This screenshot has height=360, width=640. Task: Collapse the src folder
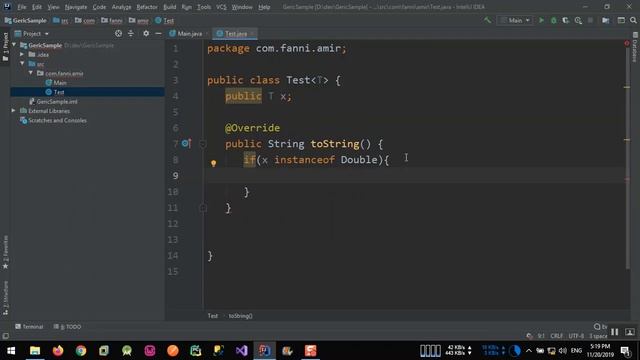22,64
